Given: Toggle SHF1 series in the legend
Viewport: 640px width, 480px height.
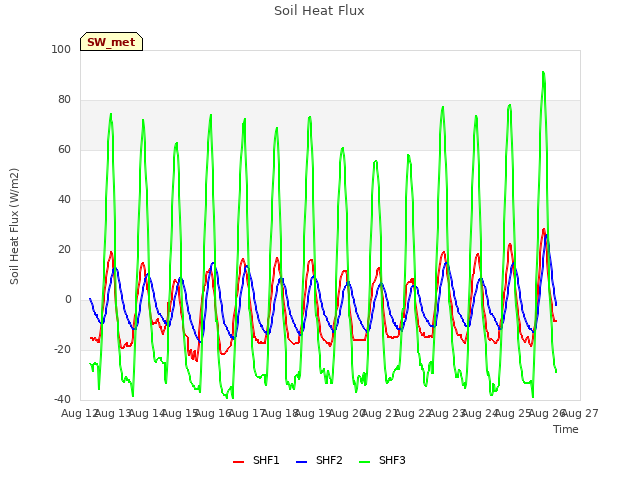Looking at the screenshot, I should click(256, 461).
